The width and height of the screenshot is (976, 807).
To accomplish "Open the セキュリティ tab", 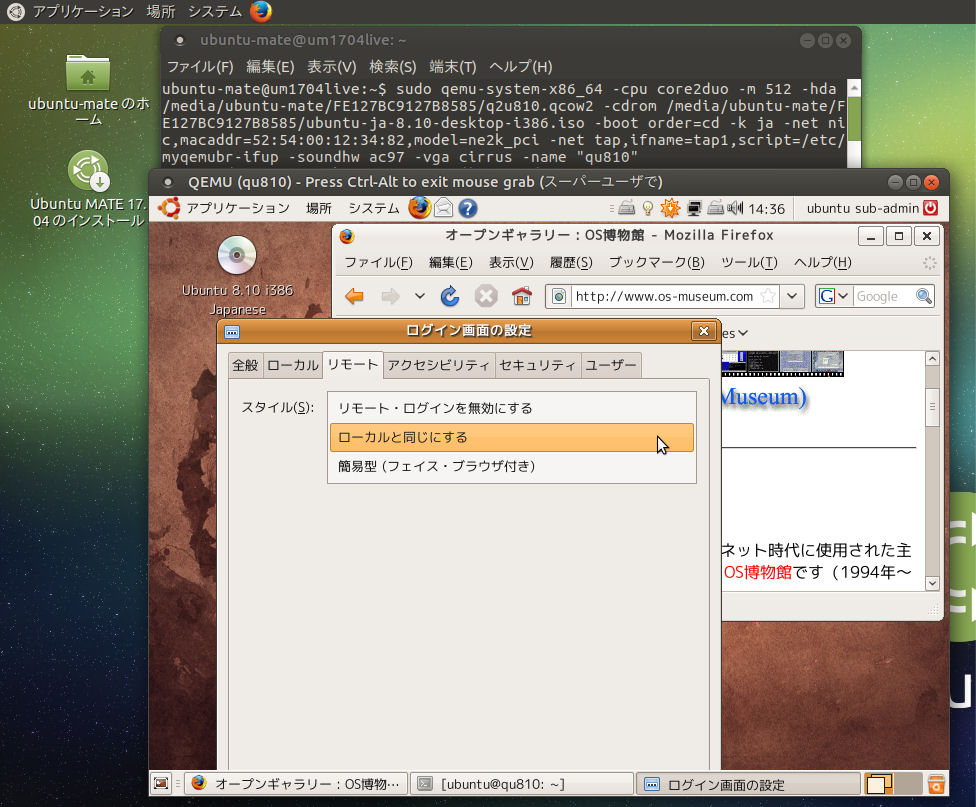I will [538, 366].
